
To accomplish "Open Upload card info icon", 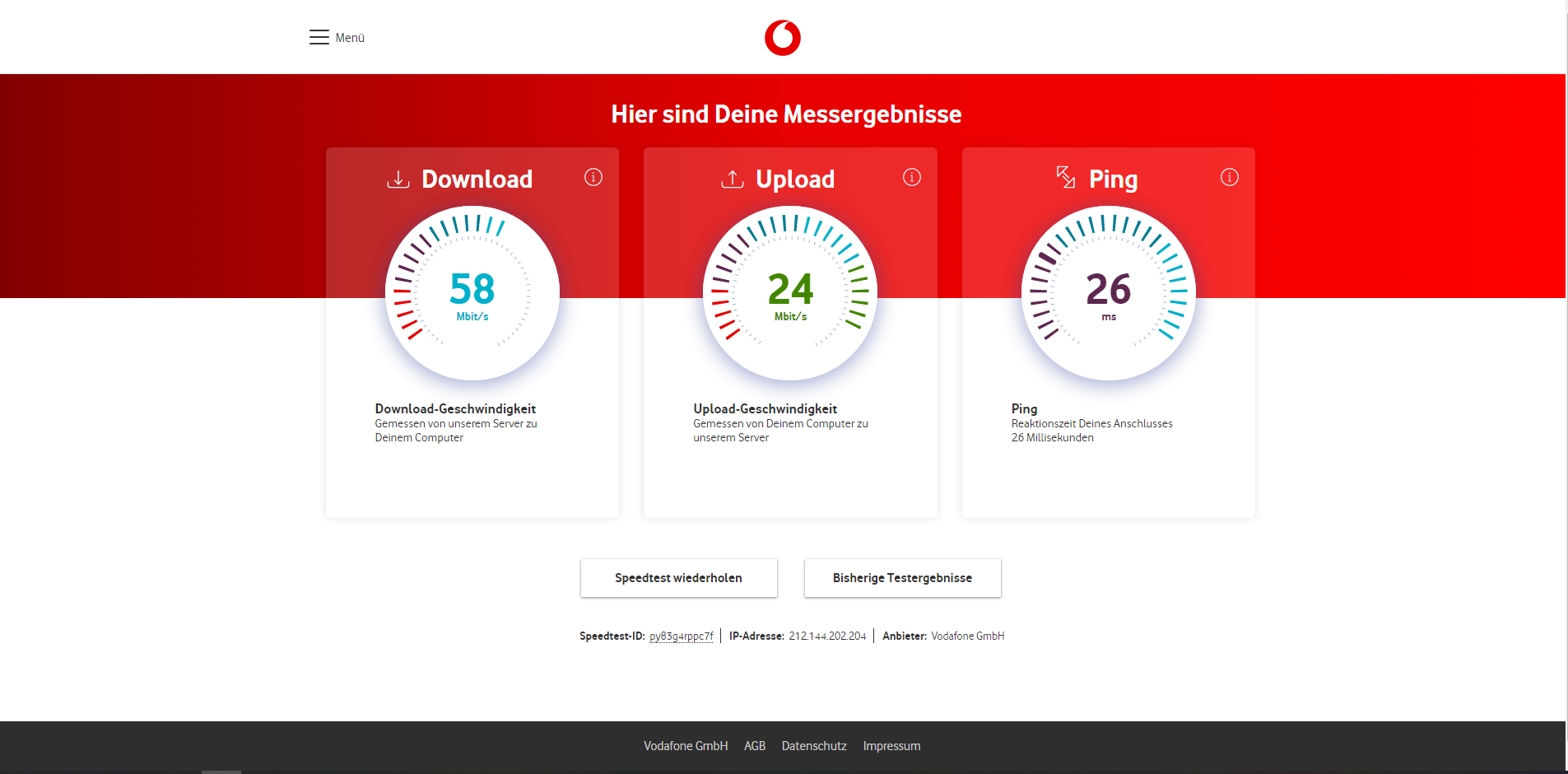I will point(912,177).
